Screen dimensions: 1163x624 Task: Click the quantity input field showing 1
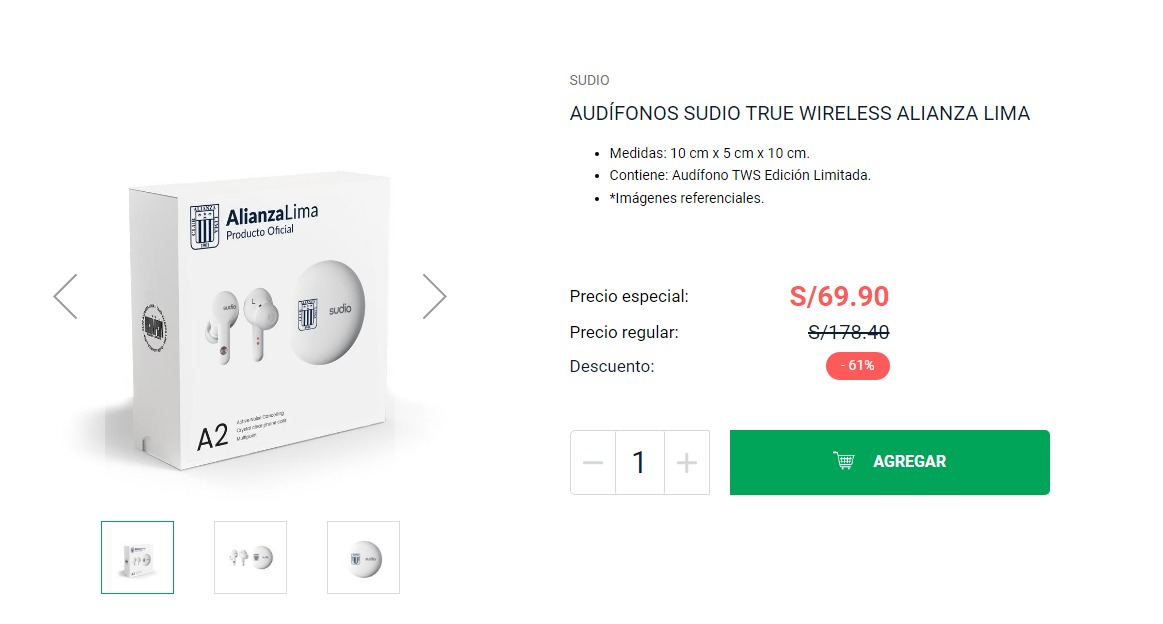[639, 462]
